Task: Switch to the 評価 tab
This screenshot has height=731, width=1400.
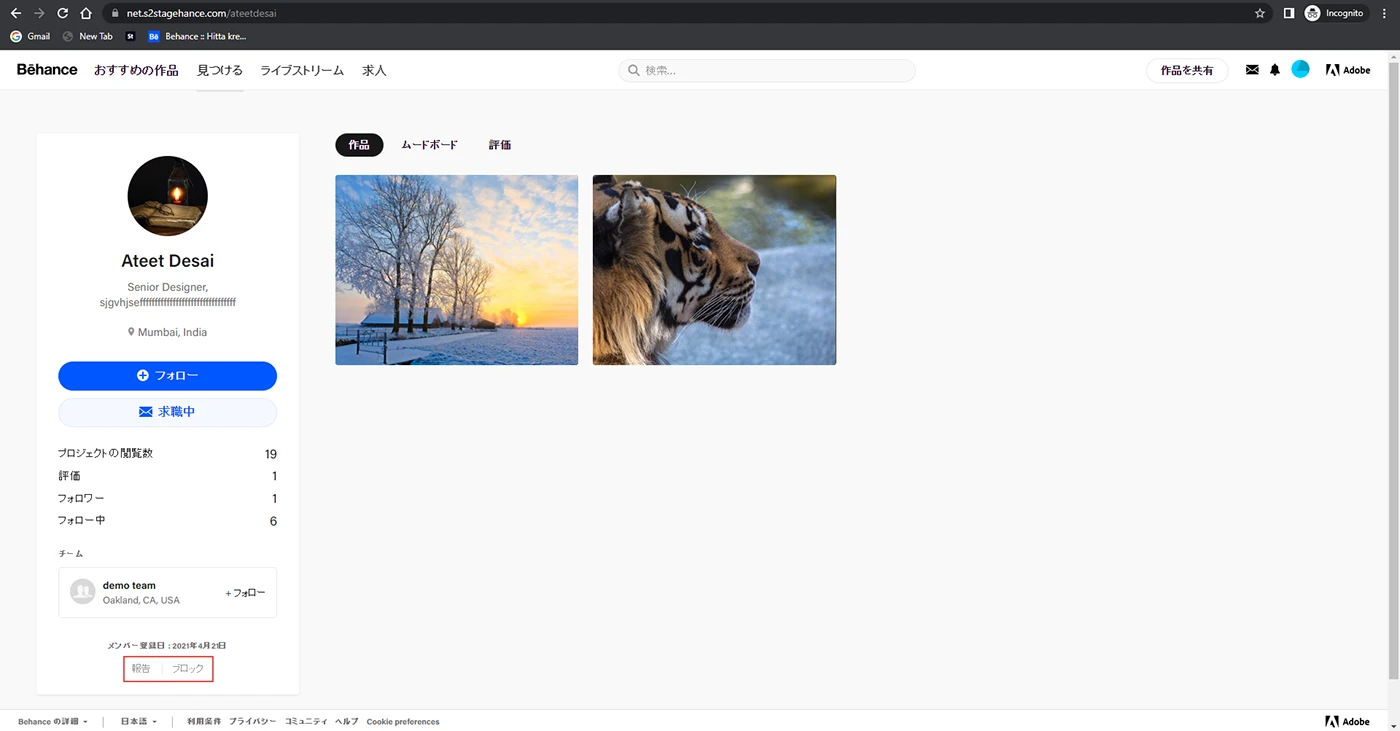Action: [x=500, y=145]
